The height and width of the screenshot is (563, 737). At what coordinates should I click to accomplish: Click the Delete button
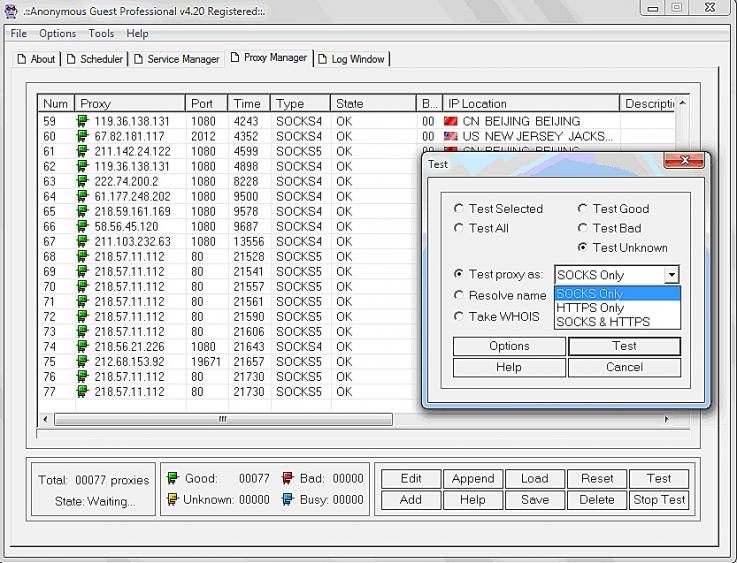(597, 500)
